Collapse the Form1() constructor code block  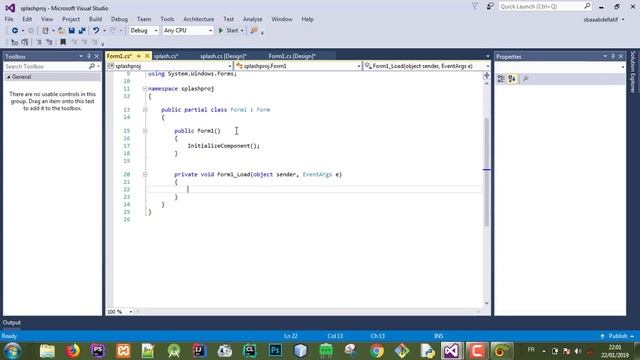(145, 131)
